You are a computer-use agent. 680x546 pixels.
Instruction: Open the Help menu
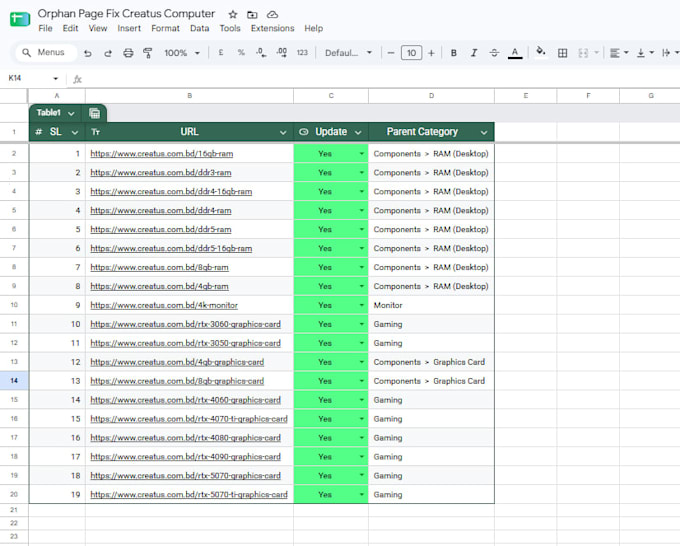pyautogui.click(x=314, y=29)
